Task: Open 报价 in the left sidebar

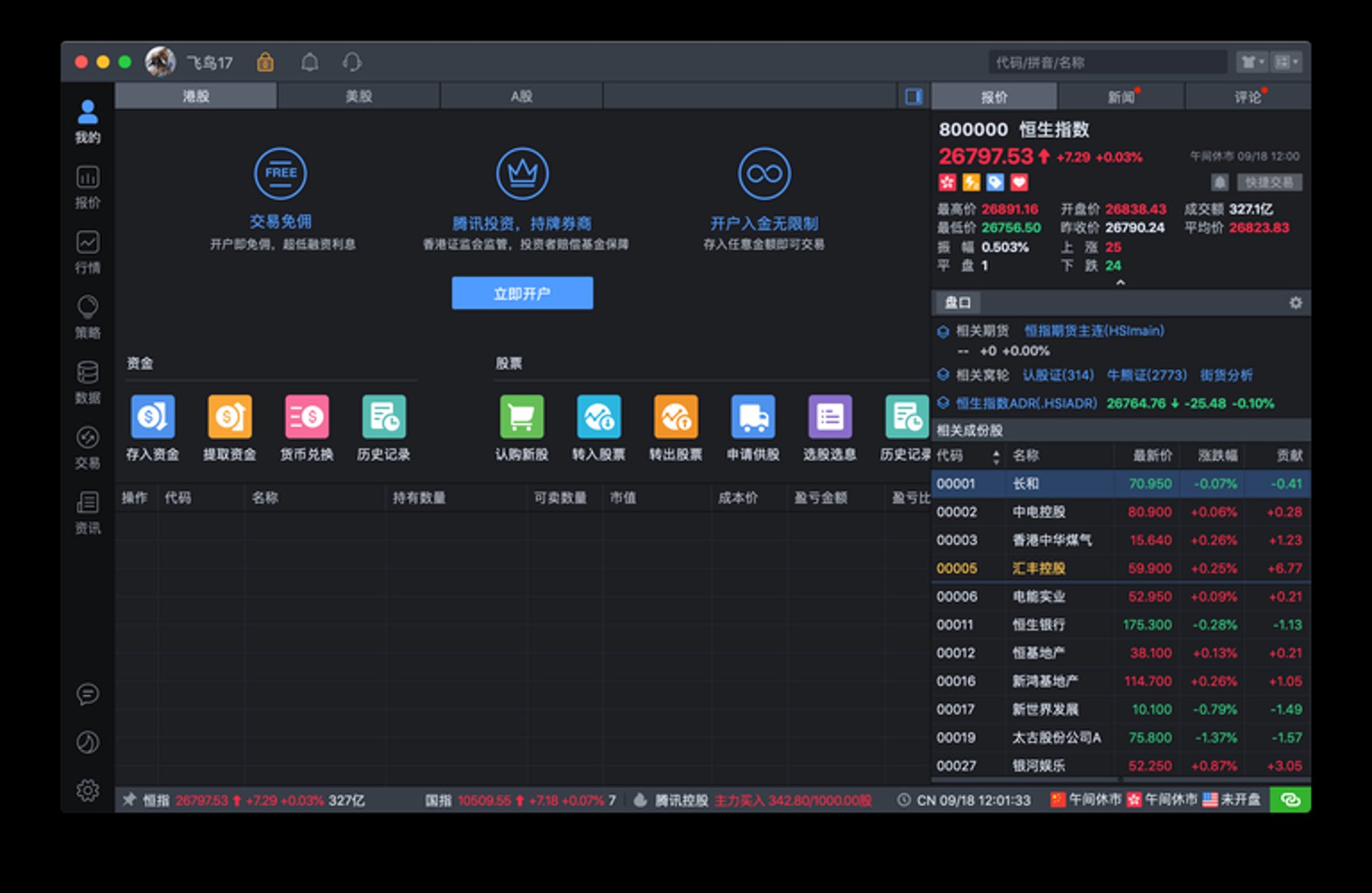Action: point(88,187)
